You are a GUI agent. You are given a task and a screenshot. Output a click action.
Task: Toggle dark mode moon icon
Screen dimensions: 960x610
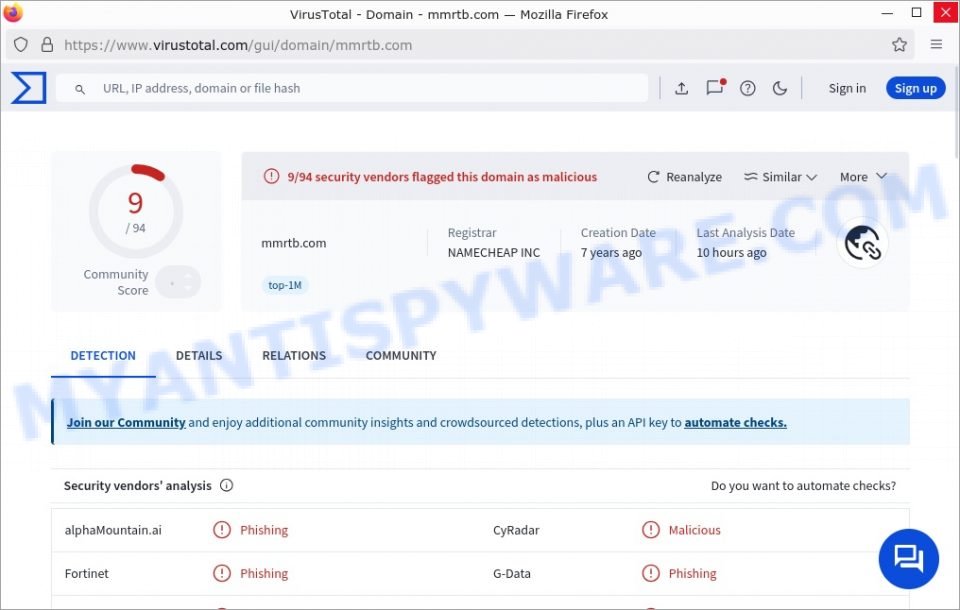coord(779,88)
